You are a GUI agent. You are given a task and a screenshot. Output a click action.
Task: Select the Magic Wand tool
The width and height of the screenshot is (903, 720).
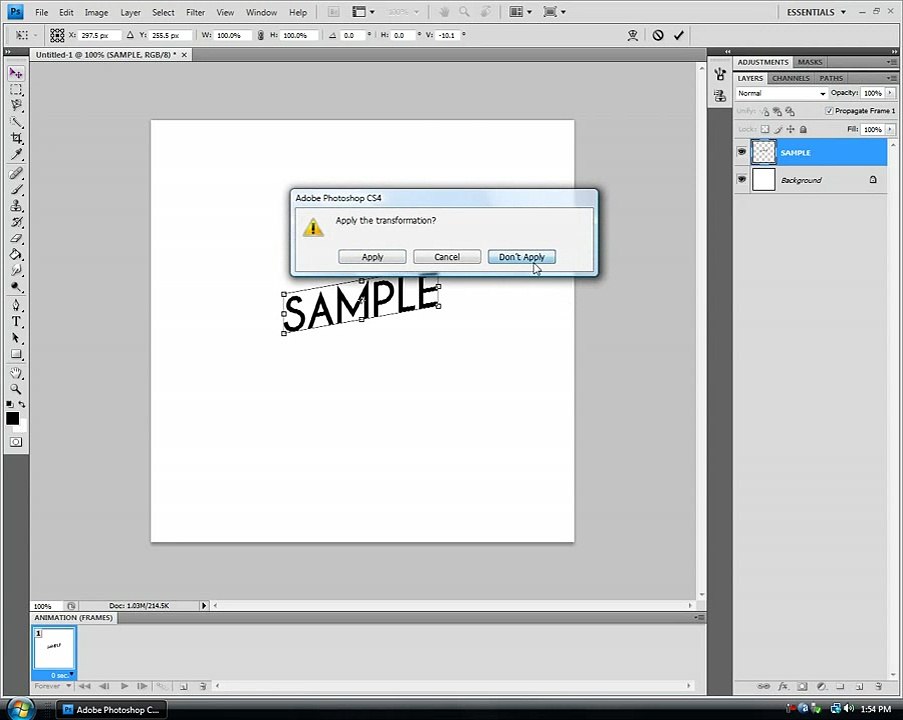[x=16, y=122]
